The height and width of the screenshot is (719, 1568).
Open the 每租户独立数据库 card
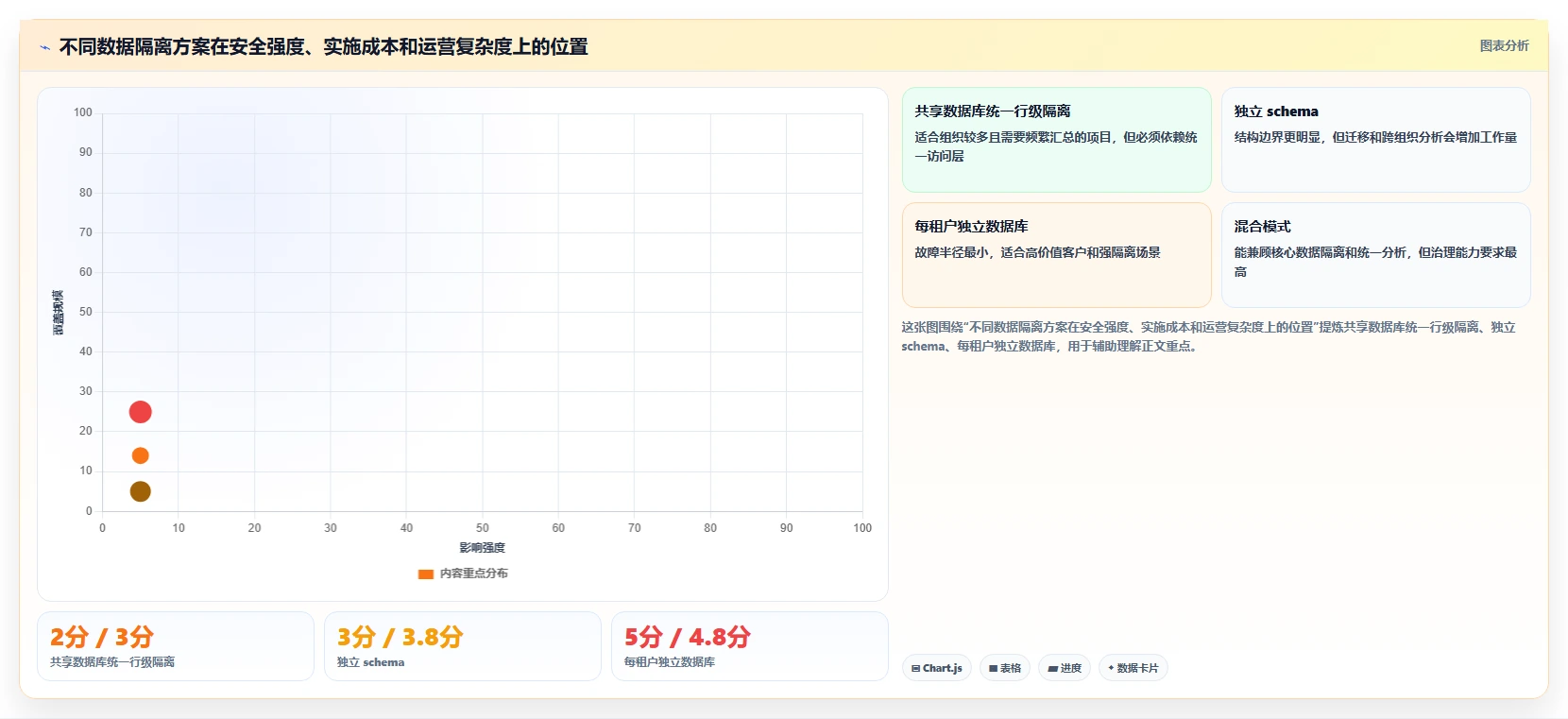[x=1057, y=255]
